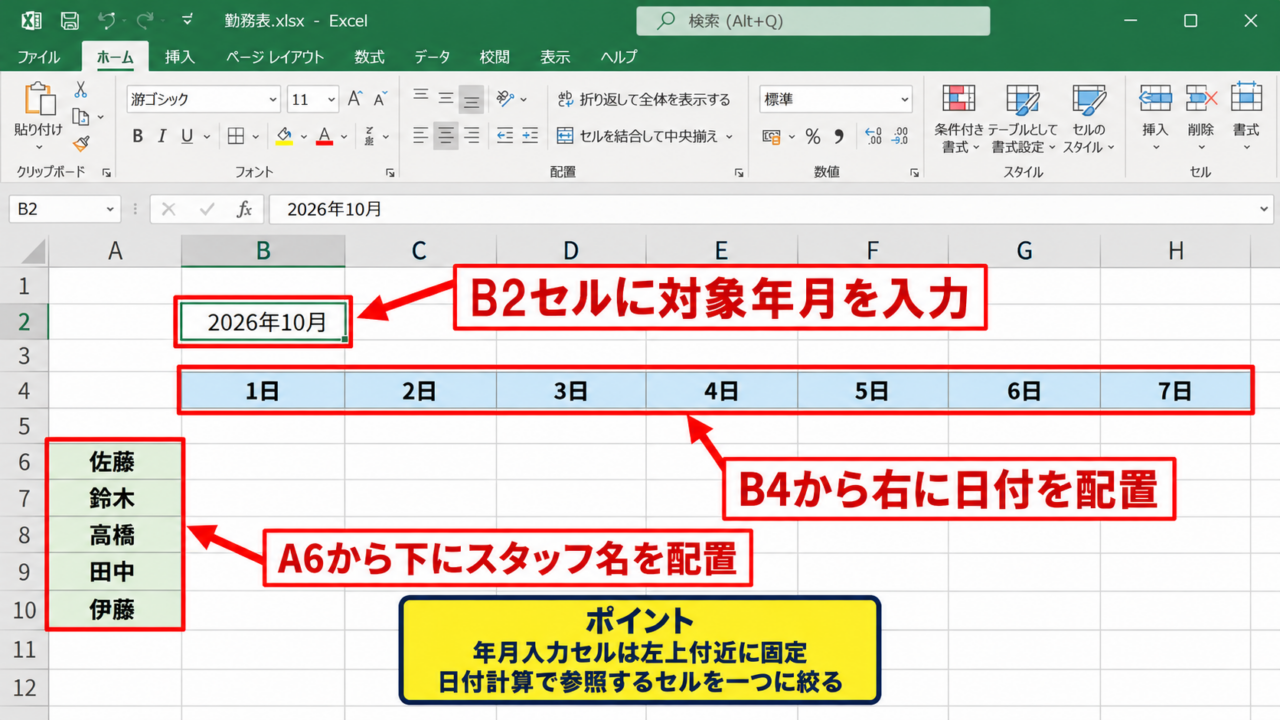Switch to the 挿入 tab
This screenshot has width=1280, height=720.
tap(180, 57)
